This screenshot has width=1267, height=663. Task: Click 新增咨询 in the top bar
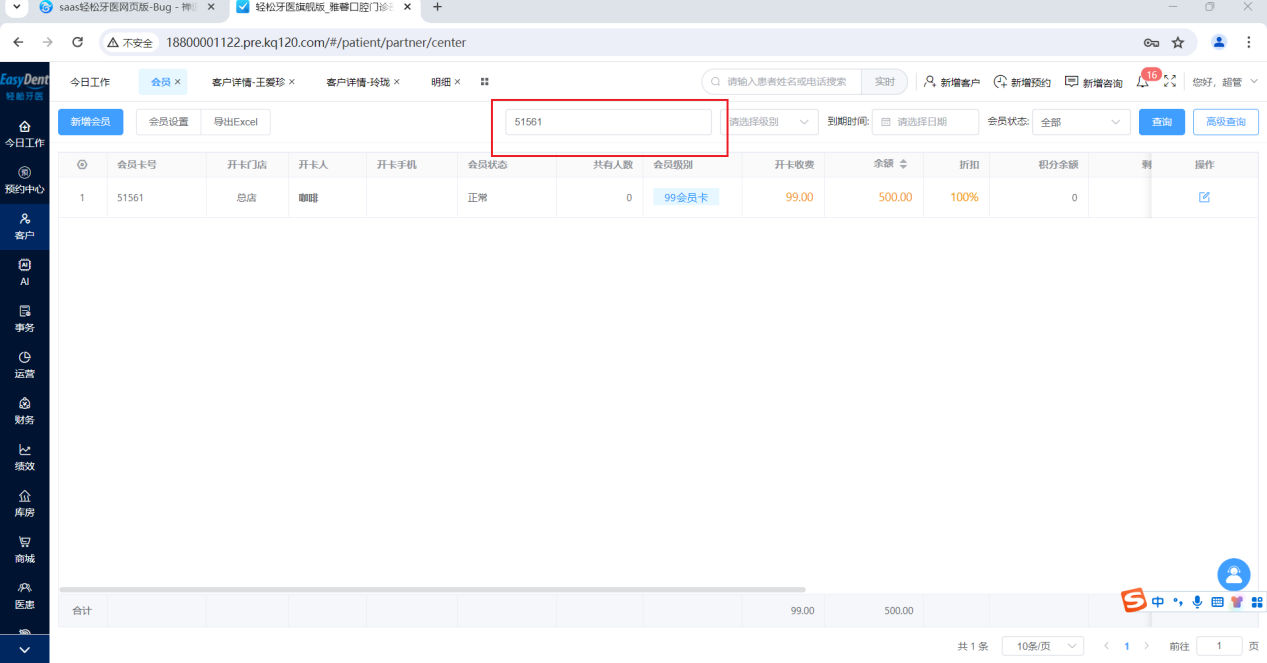point(1093,82)
